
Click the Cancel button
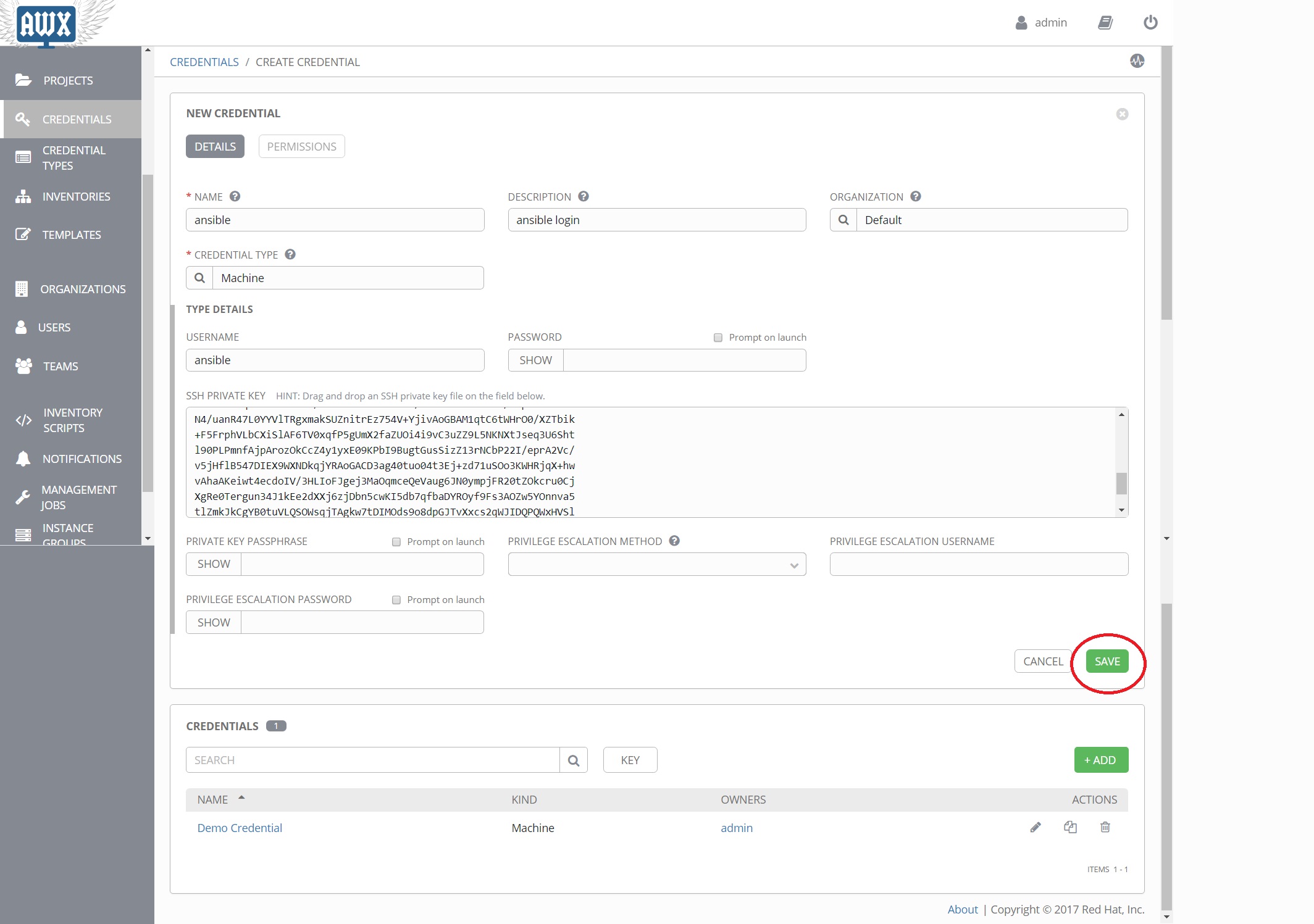[1043, 661]
